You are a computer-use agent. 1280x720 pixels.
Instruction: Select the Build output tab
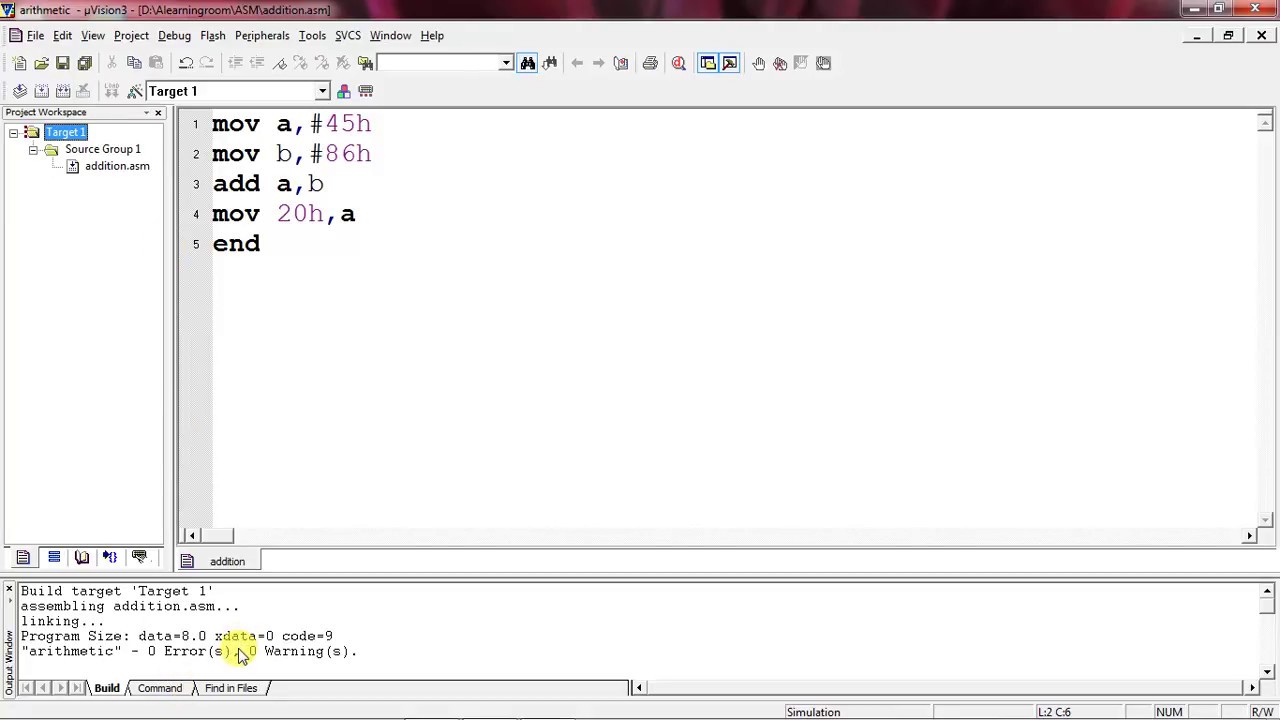(107, 688)
